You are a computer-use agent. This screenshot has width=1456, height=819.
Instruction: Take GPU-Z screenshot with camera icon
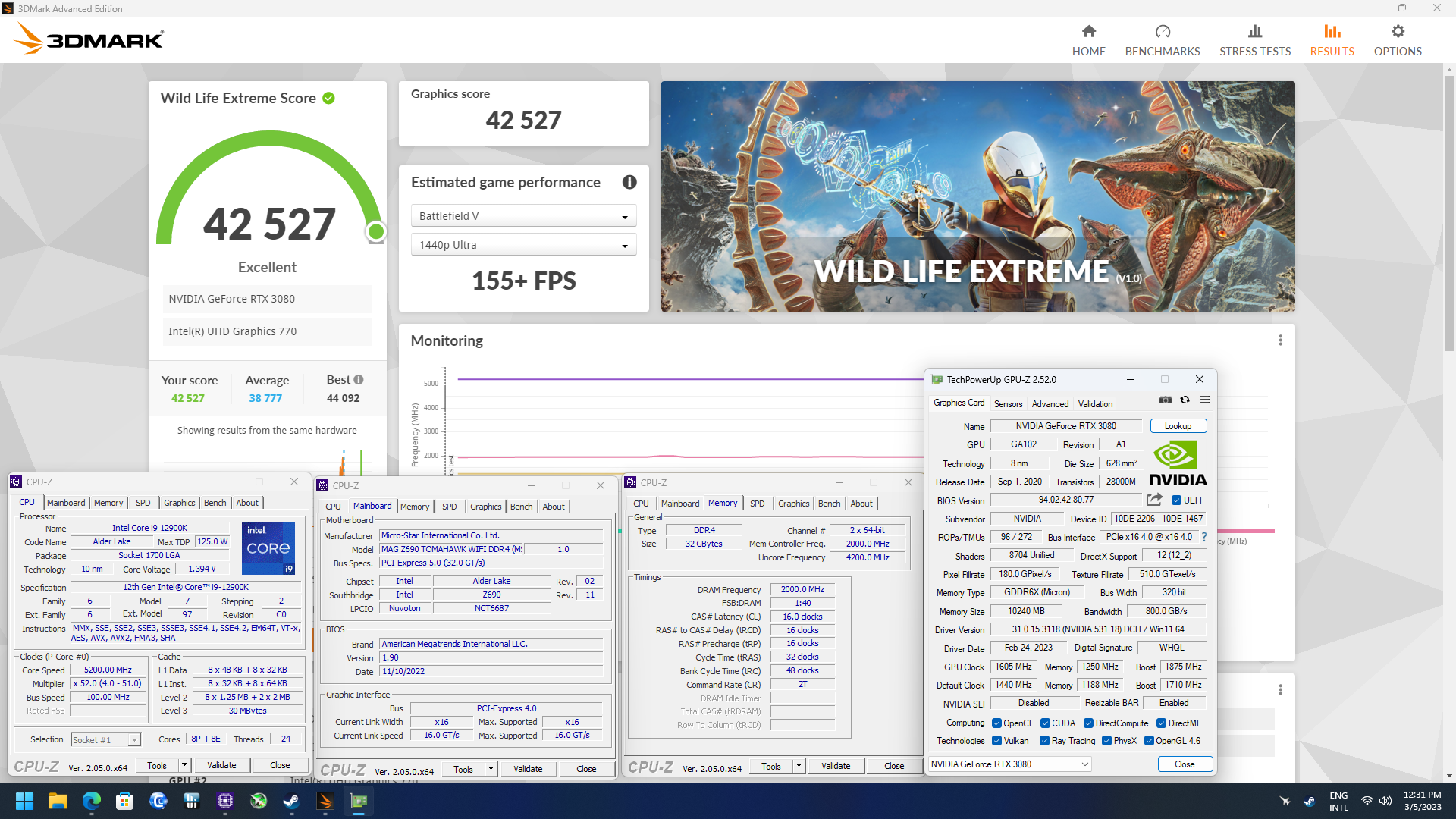pyautogui.click(x=1166, y=400)
